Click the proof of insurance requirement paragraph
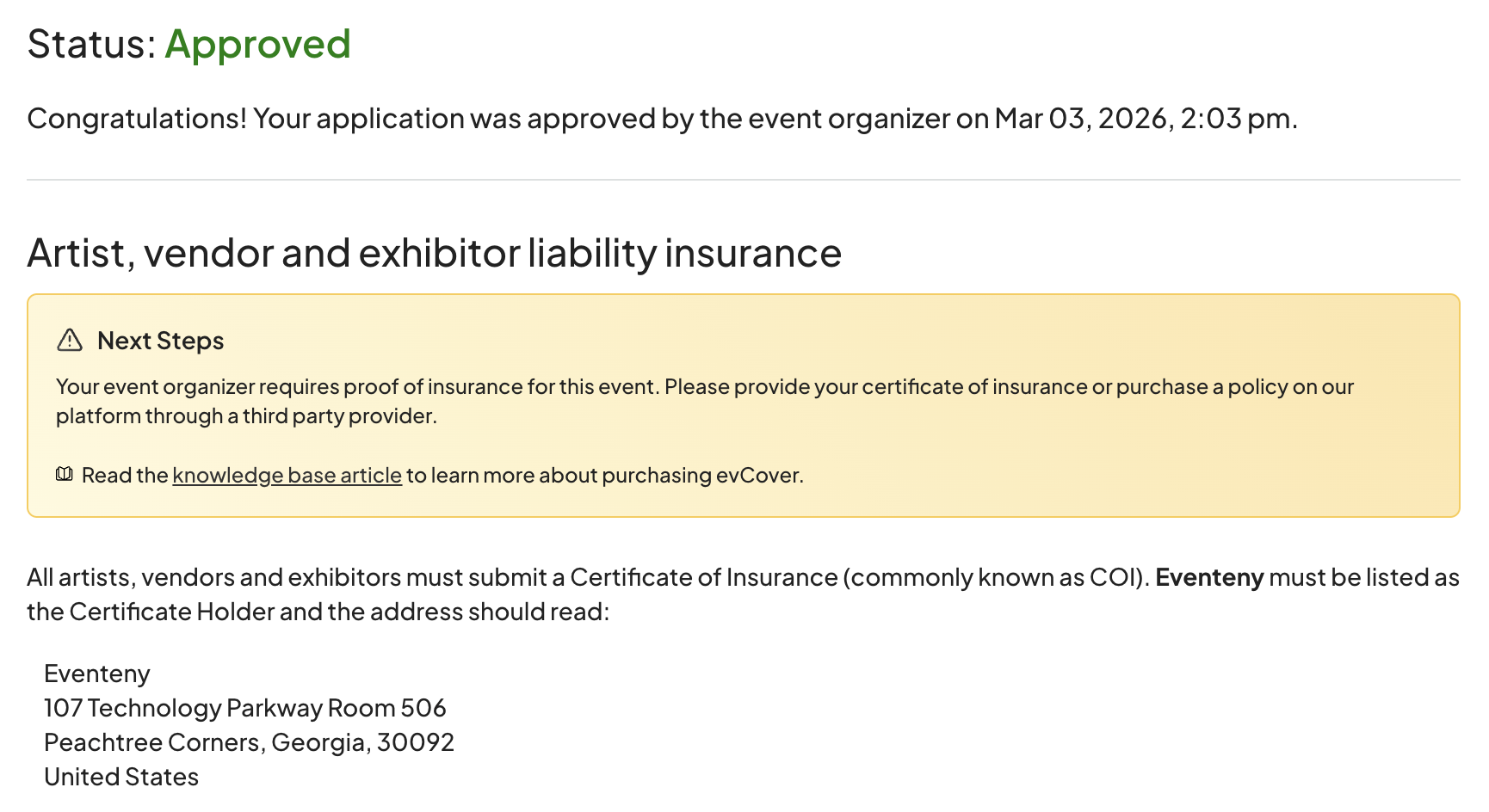This screenshot has width=1489, height=812. [704, 387]
